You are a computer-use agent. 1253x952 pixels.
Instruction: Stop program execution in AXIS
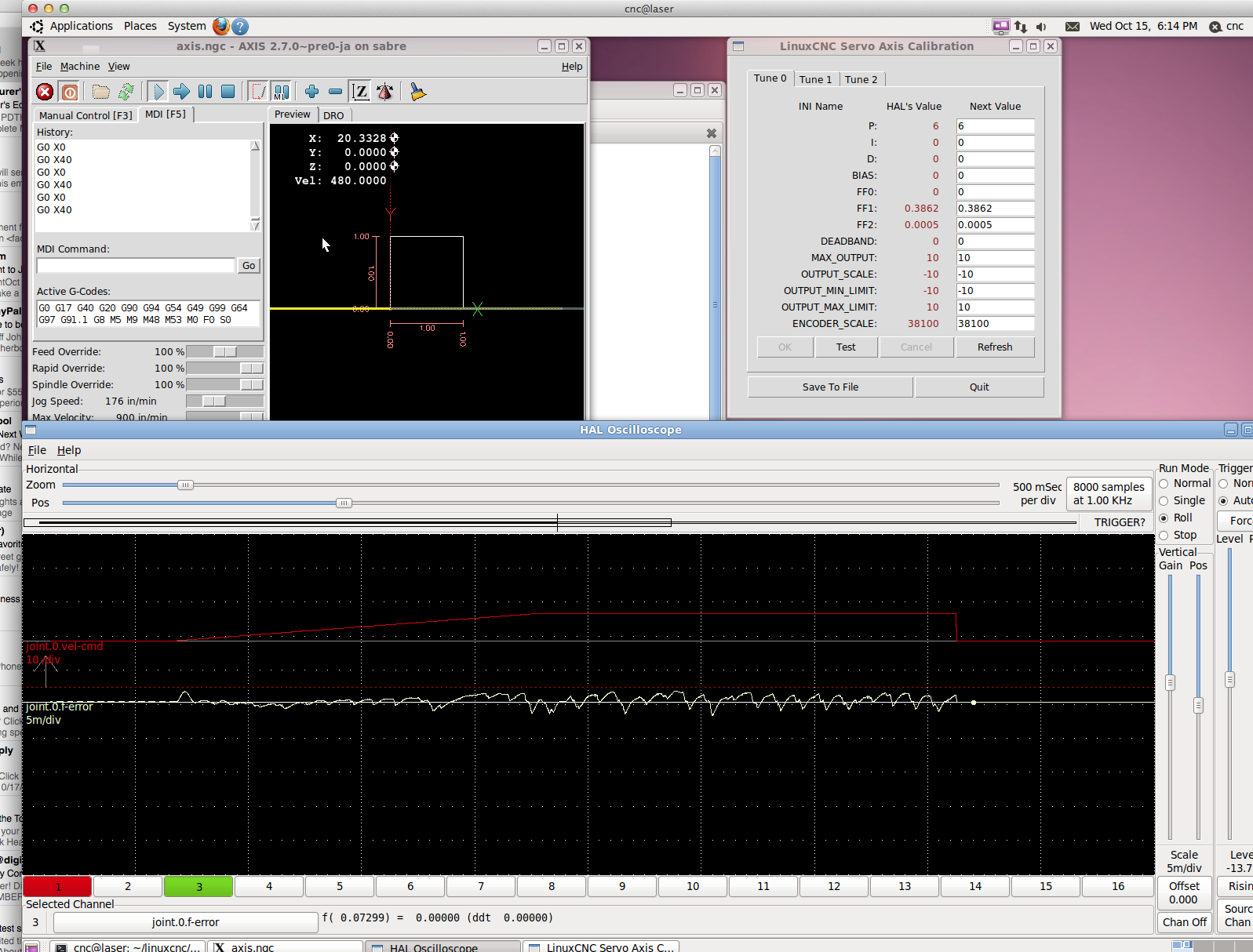228,92
